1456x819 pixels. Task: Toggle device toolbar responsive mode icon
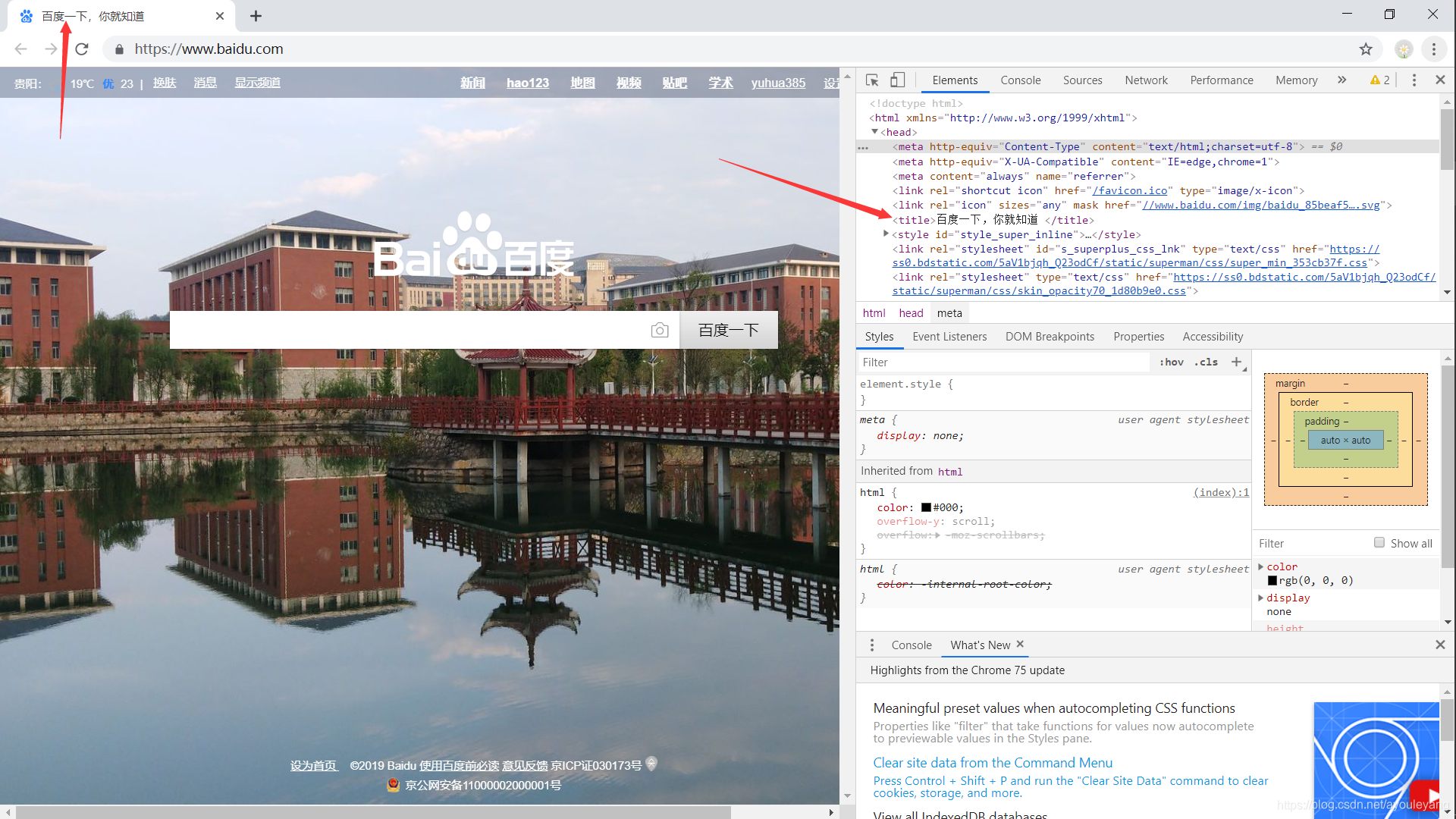897,79
